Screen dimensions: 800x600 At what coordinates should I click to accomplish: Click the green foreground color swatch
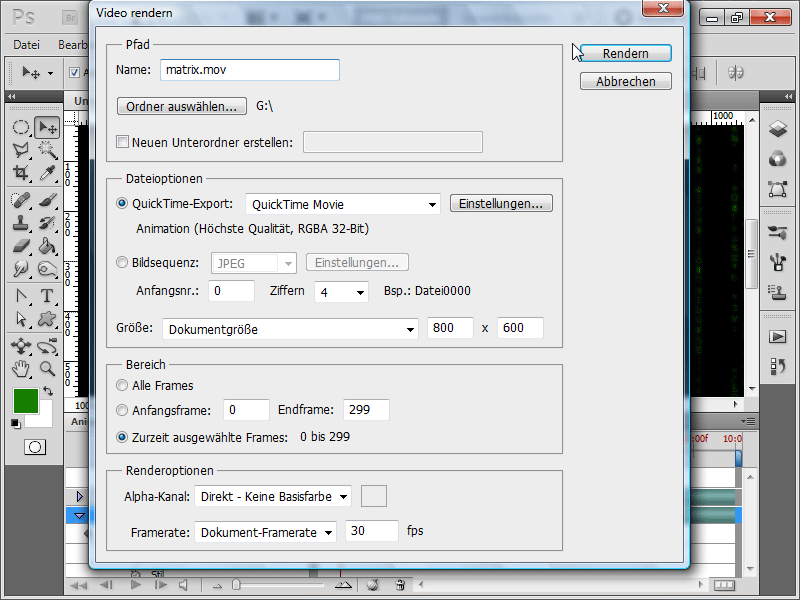tap(26, 401)
